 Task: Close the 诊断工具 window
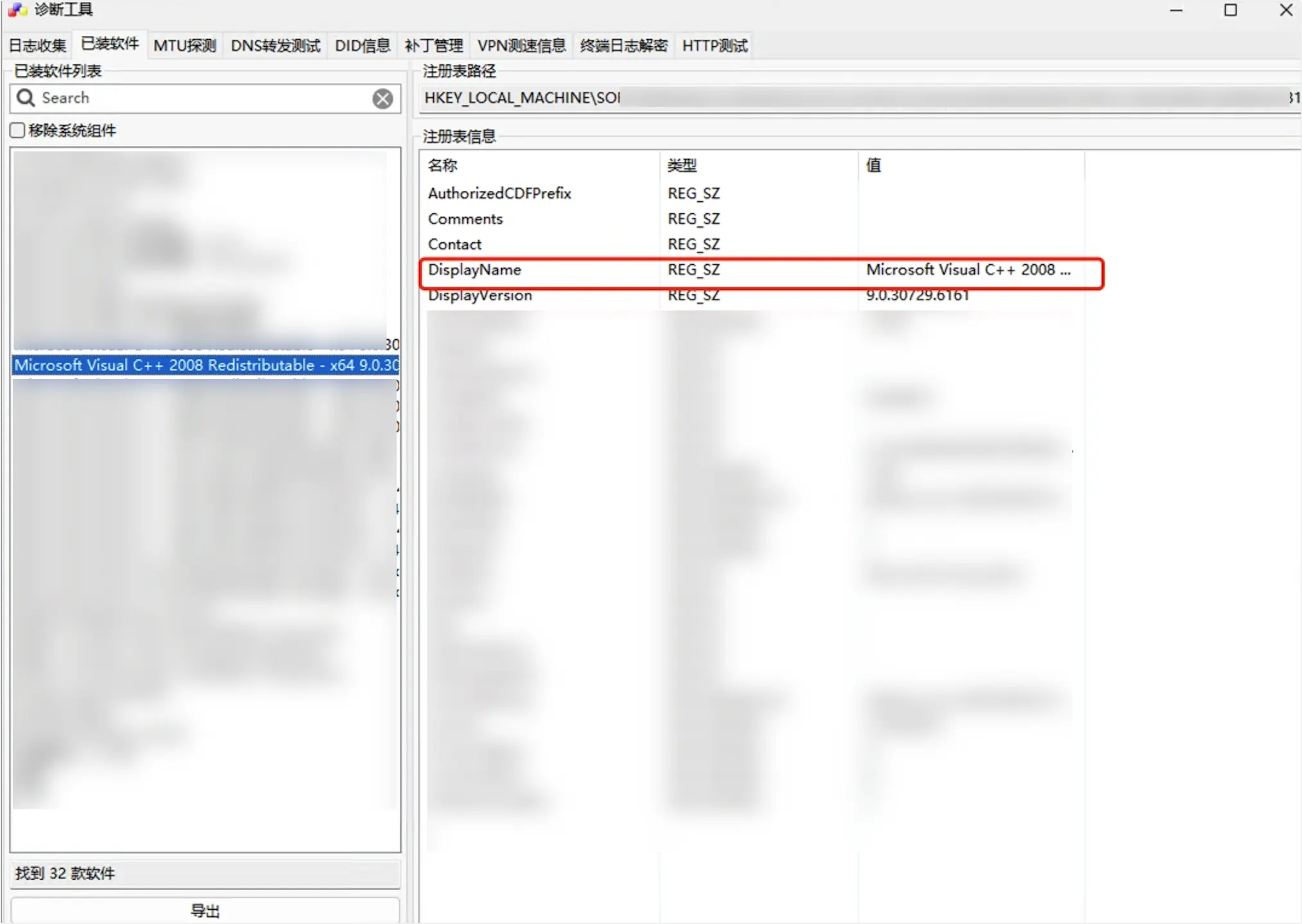coord(1286,10)
